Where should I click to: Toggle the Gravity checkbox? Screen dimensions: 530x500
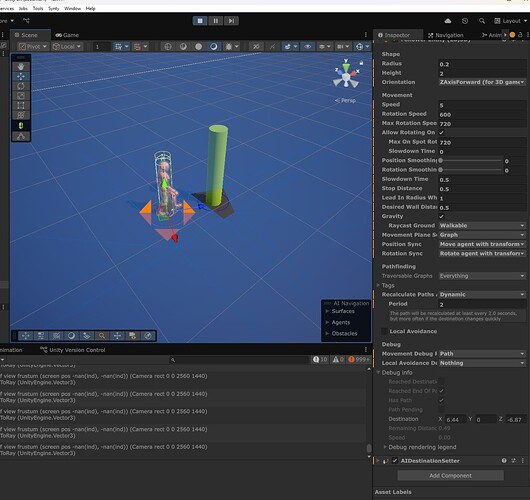441,216
